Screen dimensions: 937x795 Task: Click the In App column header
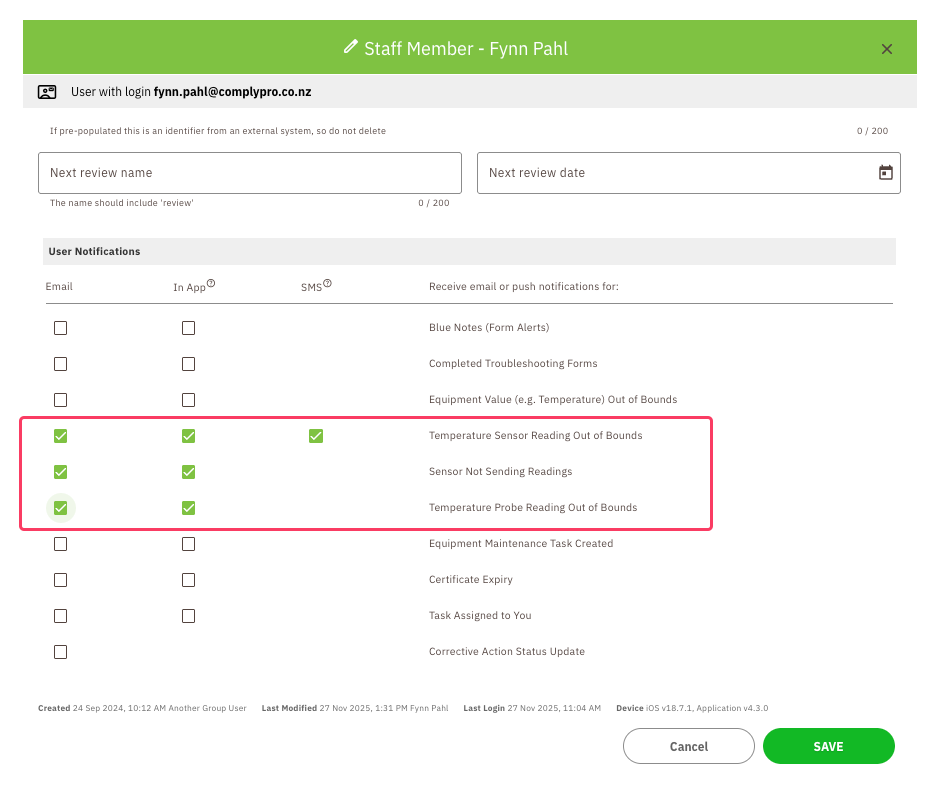pos(189,288)
